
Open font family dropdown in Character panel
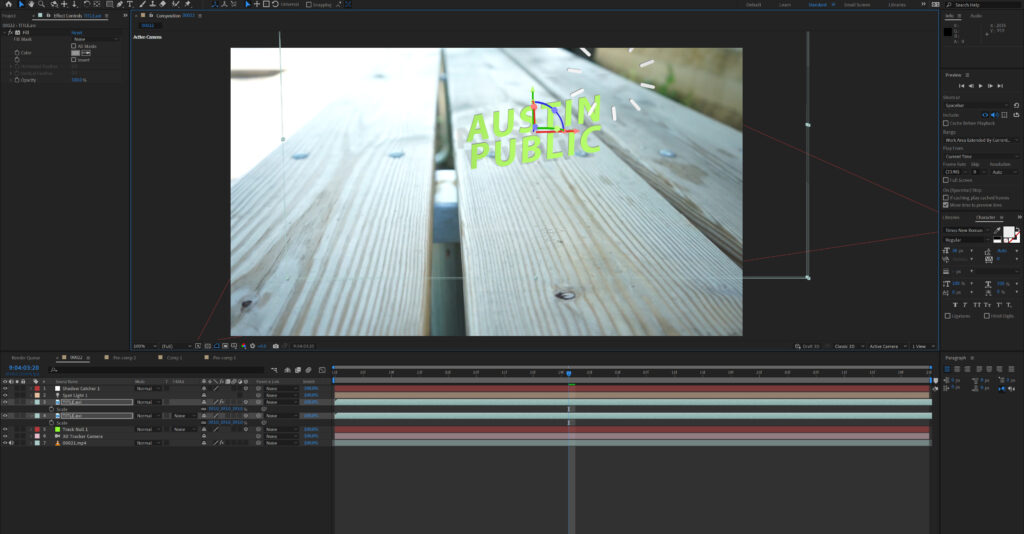tap(967, 230)
